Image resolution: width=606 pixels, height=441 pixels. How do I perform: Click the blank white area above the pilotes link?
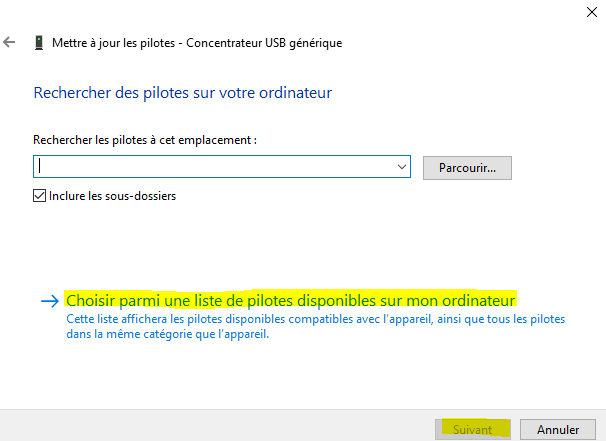click(x=300, y=245)
